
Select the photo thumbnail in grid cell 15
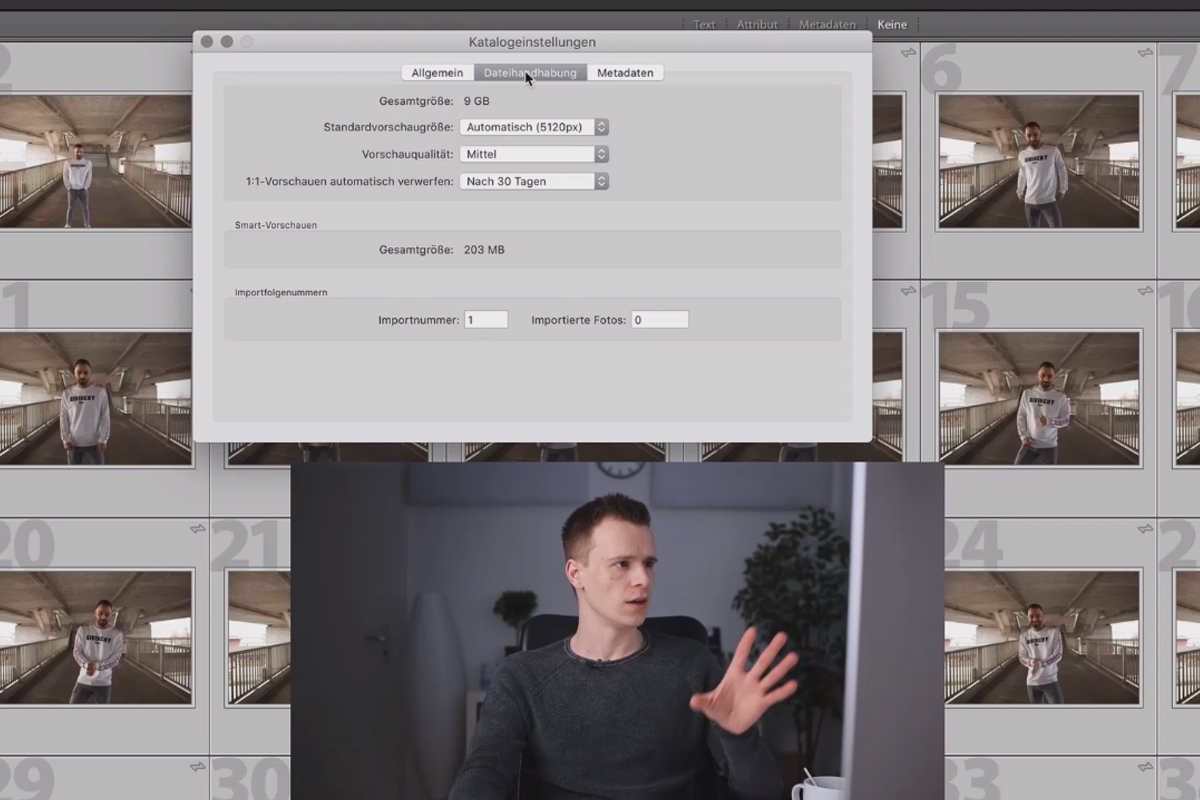[1039, 399]
